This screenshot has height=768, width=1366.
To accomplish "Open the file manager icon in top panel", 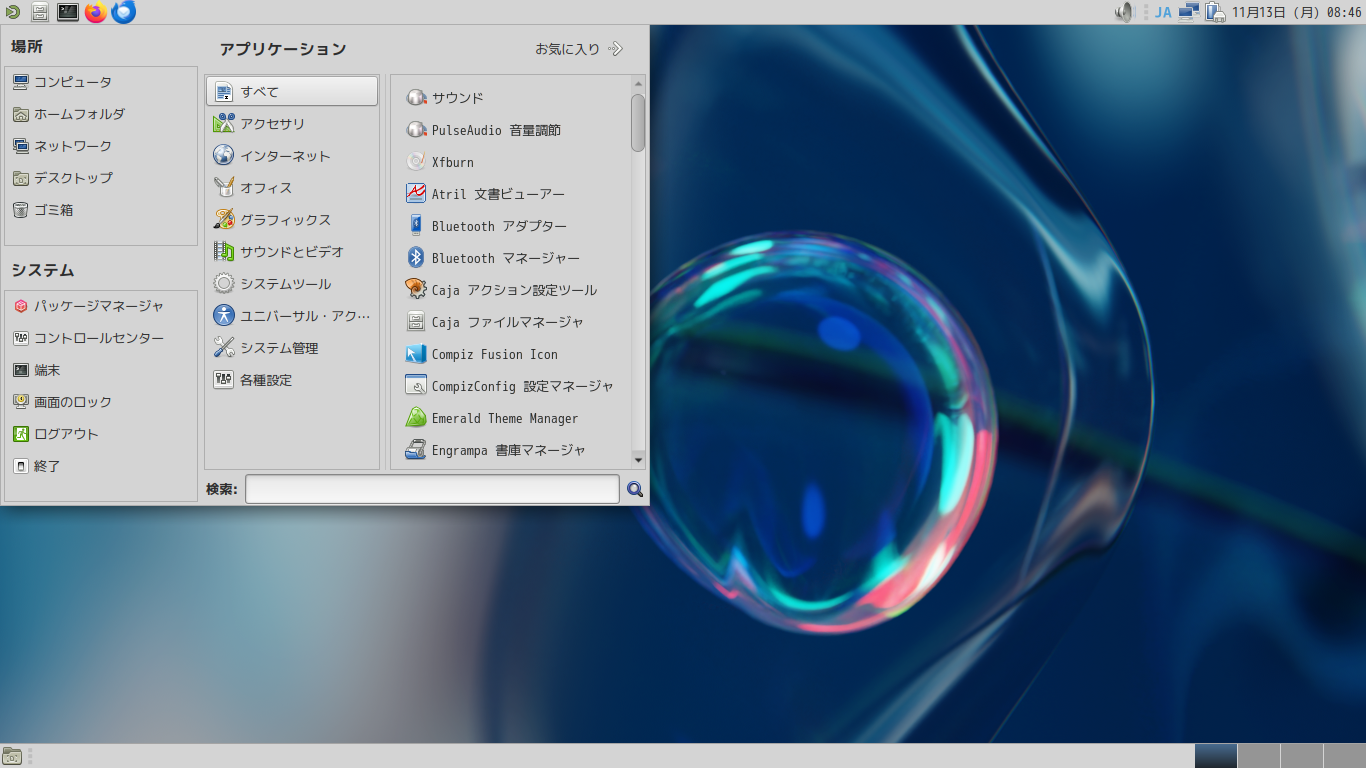I will click(x=40, y=12).
